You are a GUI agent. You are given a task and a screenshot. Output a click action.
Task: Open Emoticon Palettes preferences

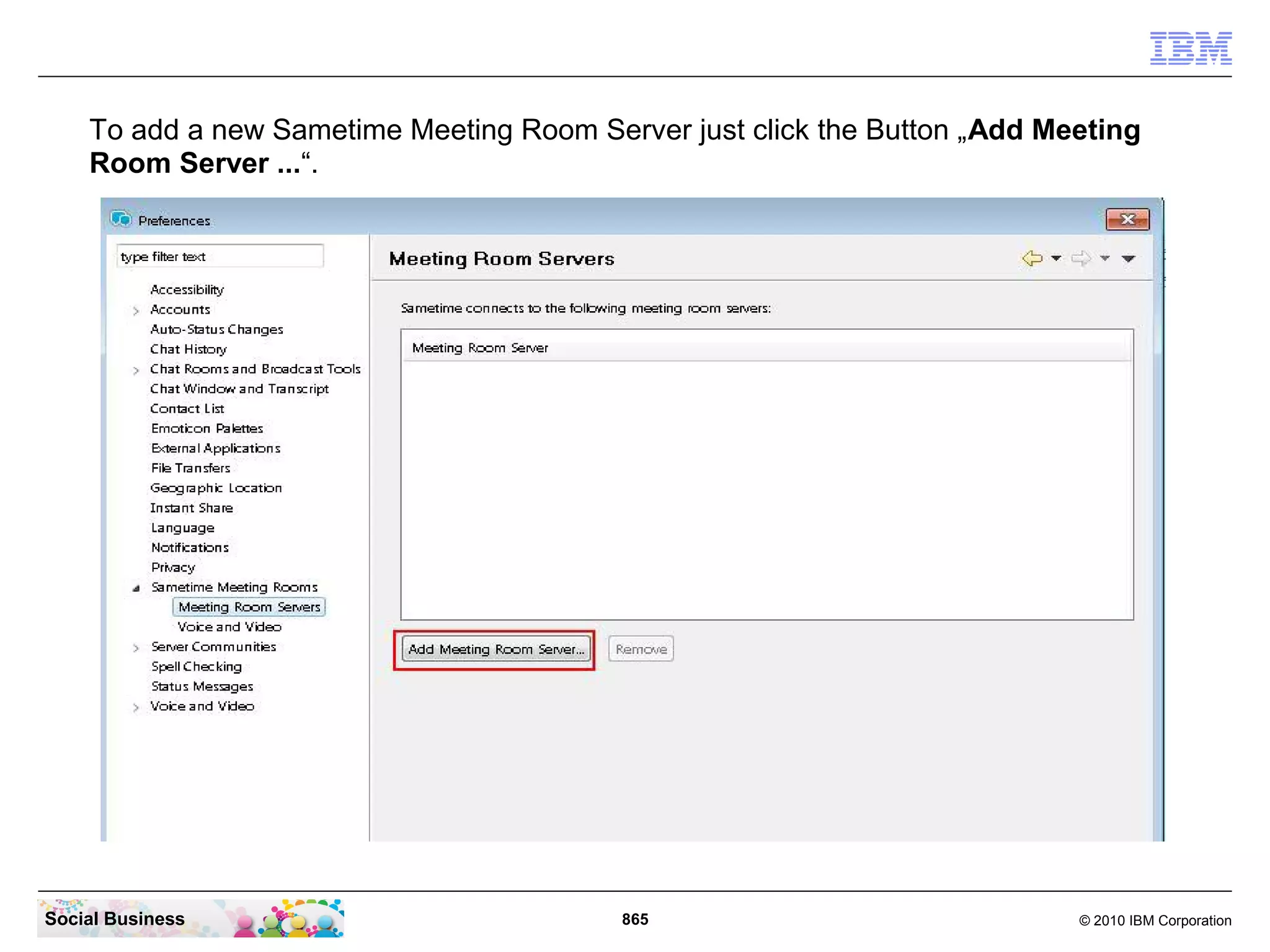(207, 428)
